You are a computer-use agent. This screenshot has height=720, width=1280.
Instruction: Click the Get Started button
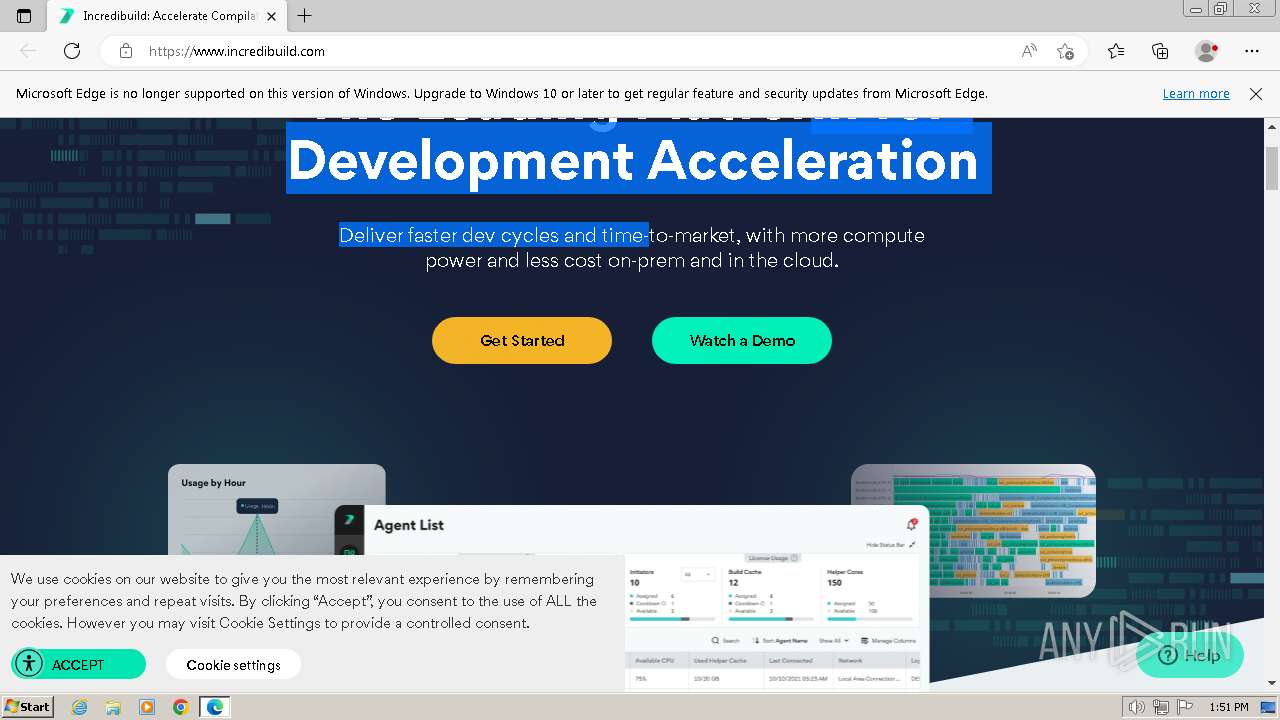pos(522,340)
